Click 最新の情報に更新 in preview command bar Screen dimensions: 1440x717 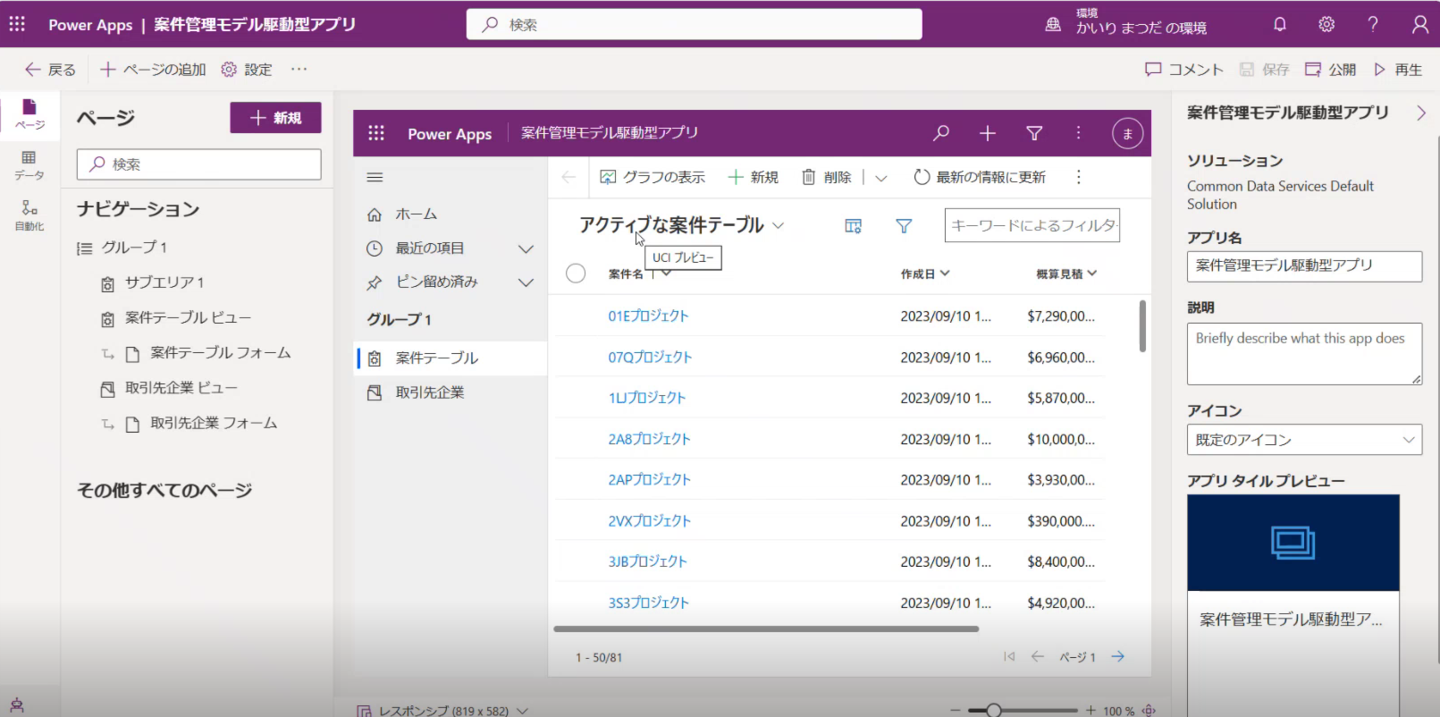coord(980,177)
